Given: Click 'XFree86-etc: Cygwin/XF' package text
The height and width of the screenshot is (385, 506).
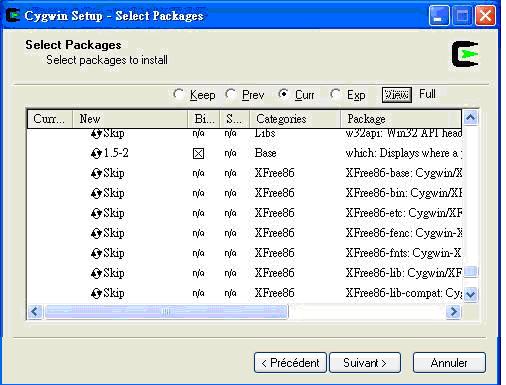Looking at the screenshot, I should [x=404, y=213].
